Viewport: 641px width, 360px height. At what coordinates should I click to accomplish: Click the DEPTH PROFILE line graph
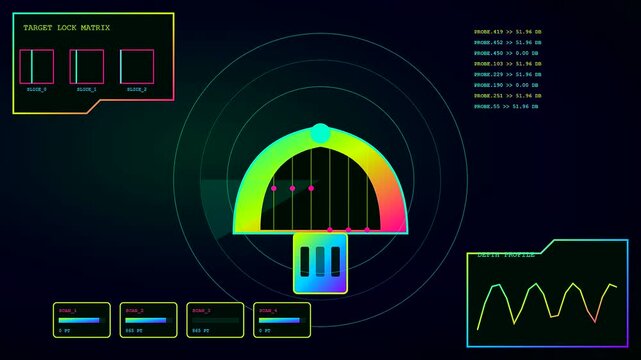547,306
